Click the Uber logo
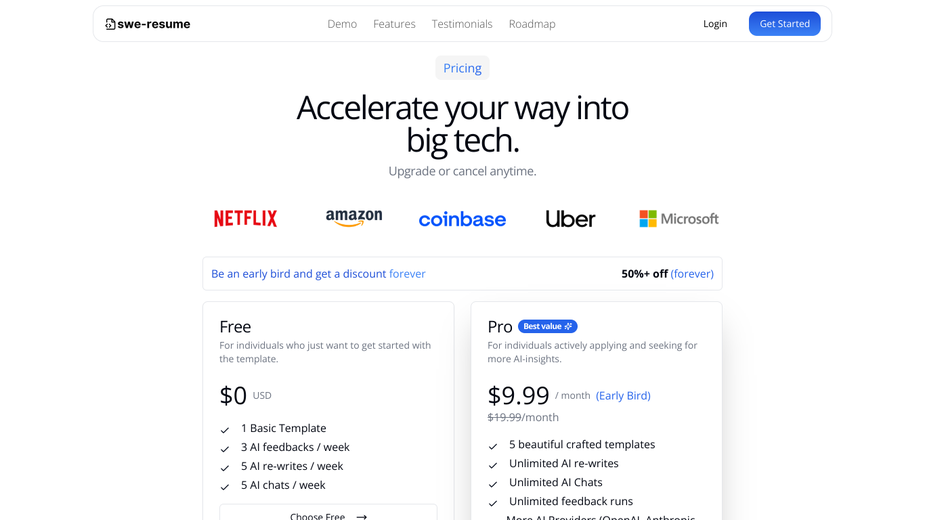Screen dimensions: 925x520 coord(570,219)
